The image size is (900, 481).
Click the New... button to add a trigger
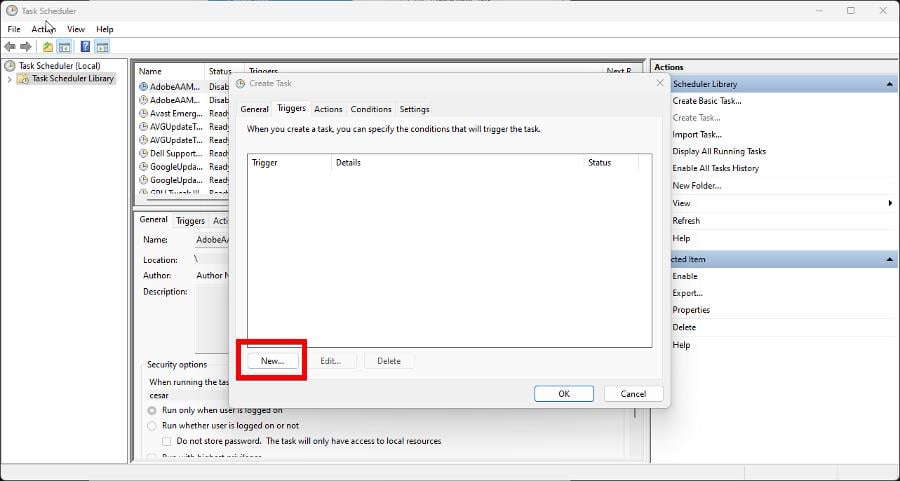(x=273, y=361)
